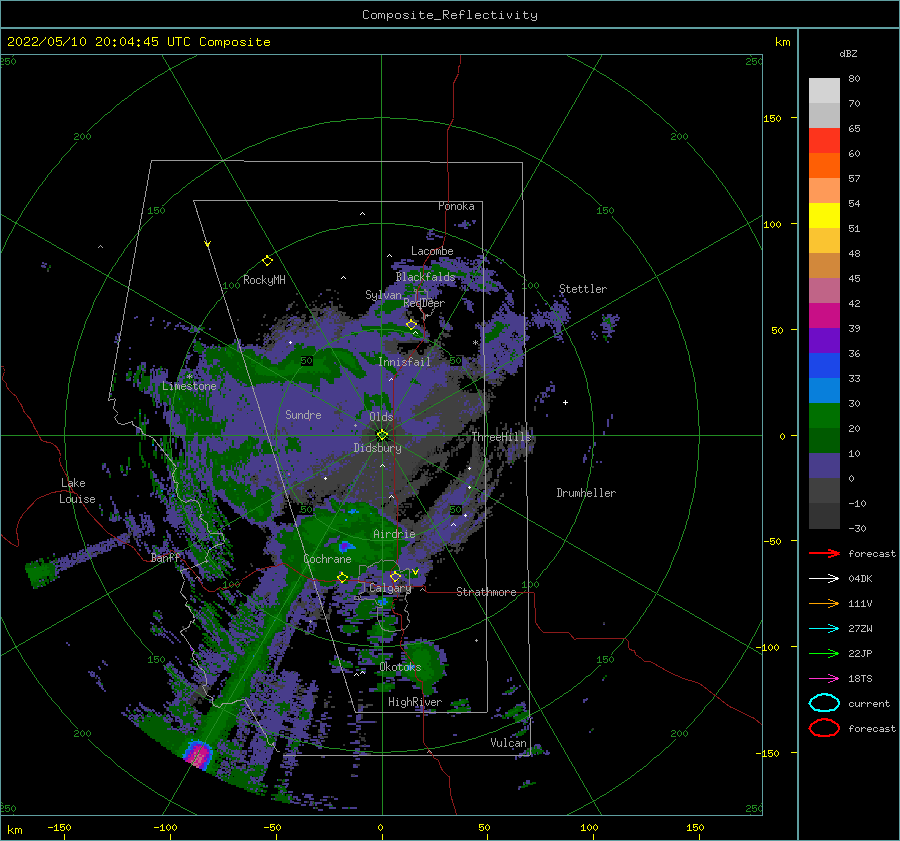The width and height of the screenshot is (900, 841).
Task: Click the RedDeer city label
Action: click(424, 303)
